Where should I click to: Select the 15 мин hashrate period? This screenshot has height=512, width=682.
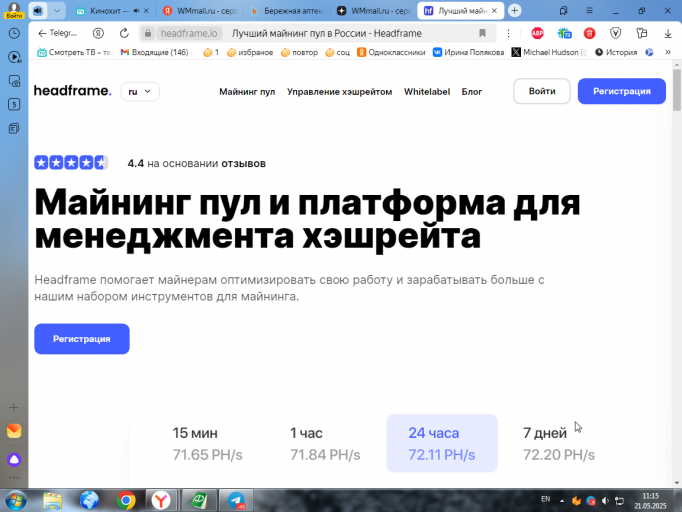pos(207,443)
